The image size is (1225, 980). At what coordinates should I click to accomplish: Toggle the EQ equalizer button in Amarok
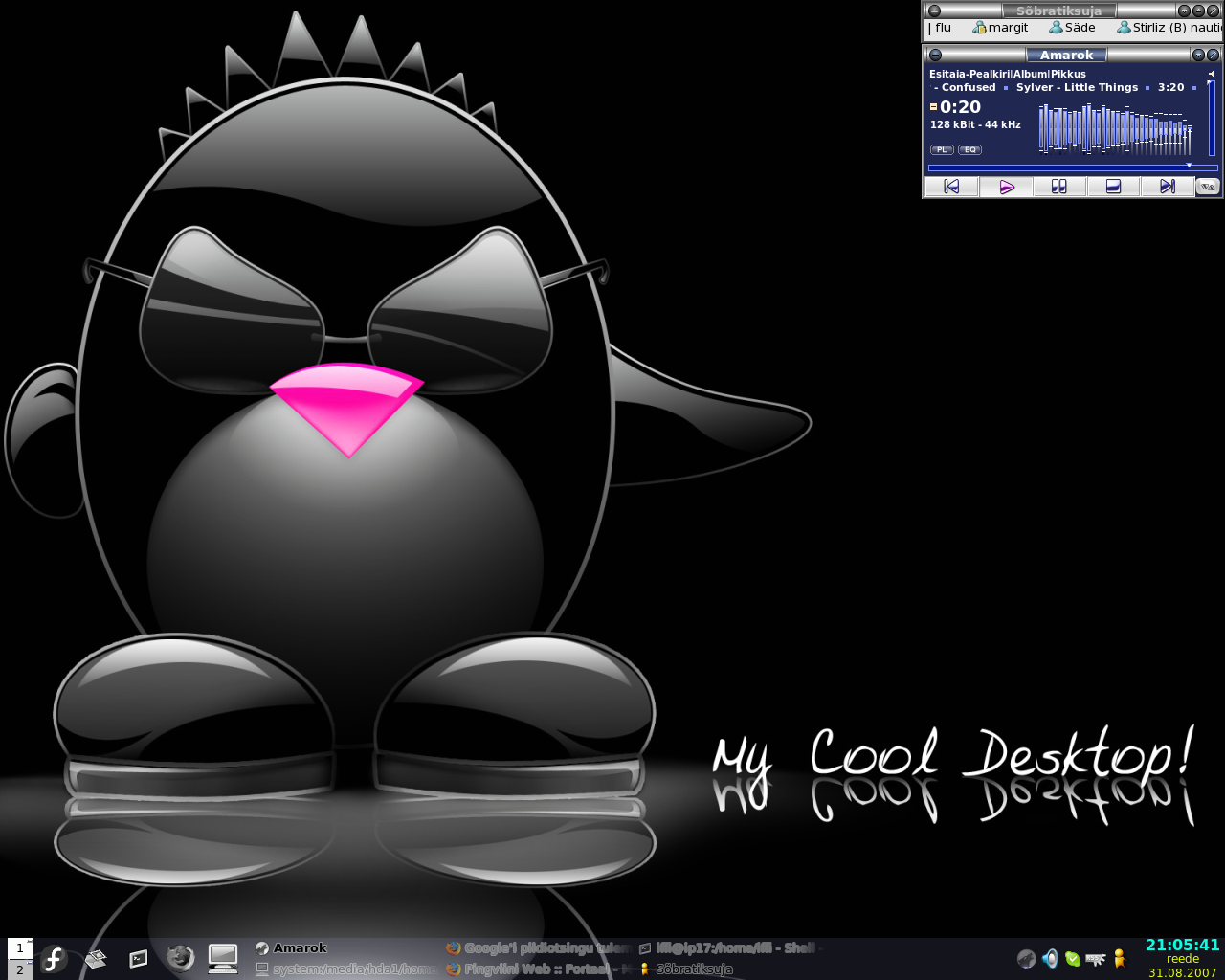click(969, 149)
